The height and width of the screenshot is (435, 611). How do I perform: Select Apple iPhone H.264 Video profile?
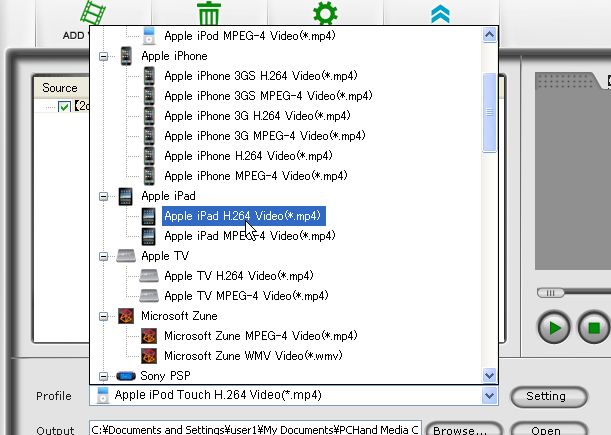(x=248, y=156)
